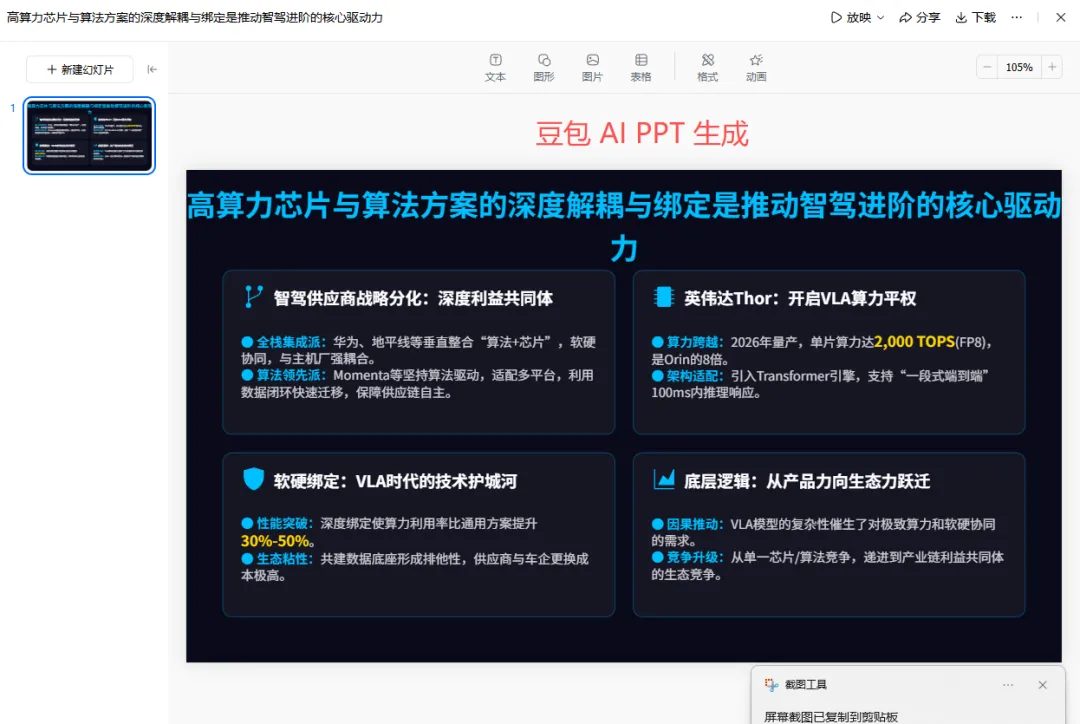Select heading 底层逻辑：从产品力向生态力跃迁

click(807, 481)
